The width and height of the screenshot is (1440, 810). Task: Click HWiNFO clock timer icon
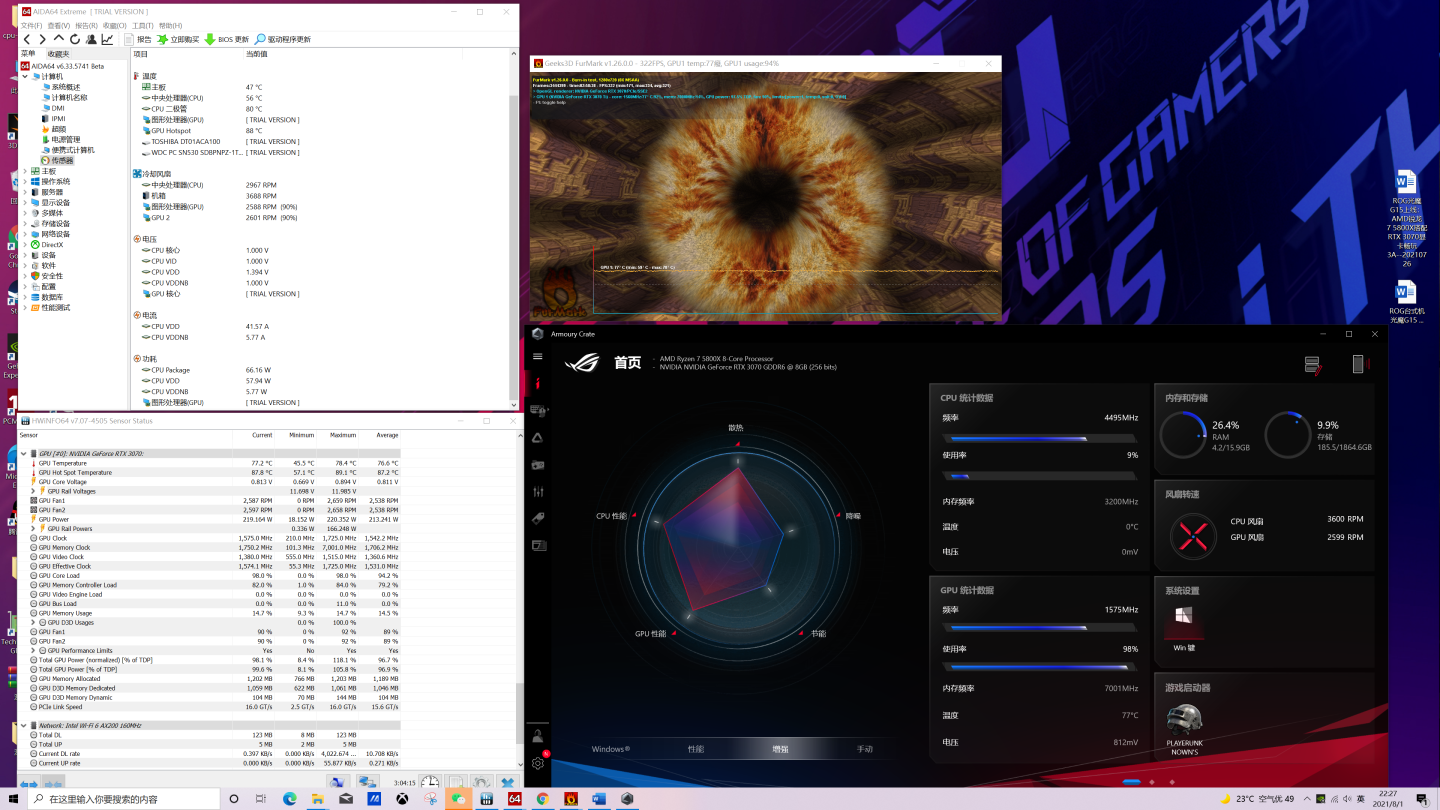430,783
